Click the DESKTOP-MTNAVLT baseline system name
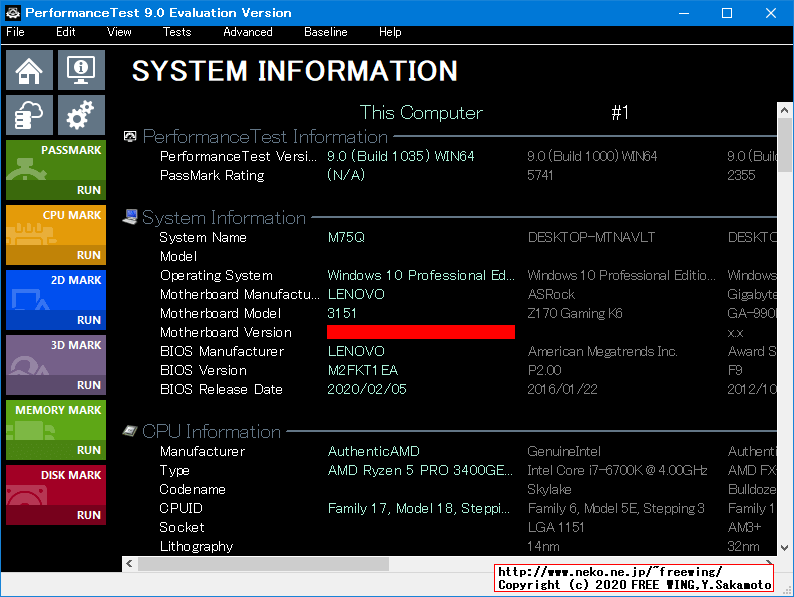 tap(591, 237)
